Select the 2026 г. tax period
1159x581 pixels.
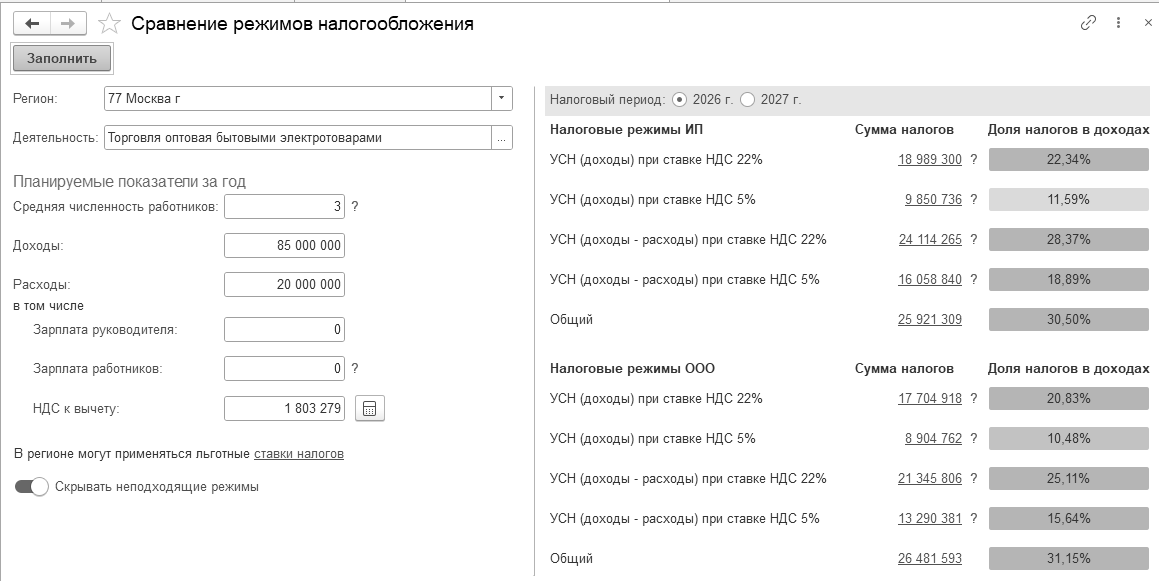pyautogui.click(x=680, y=100)
